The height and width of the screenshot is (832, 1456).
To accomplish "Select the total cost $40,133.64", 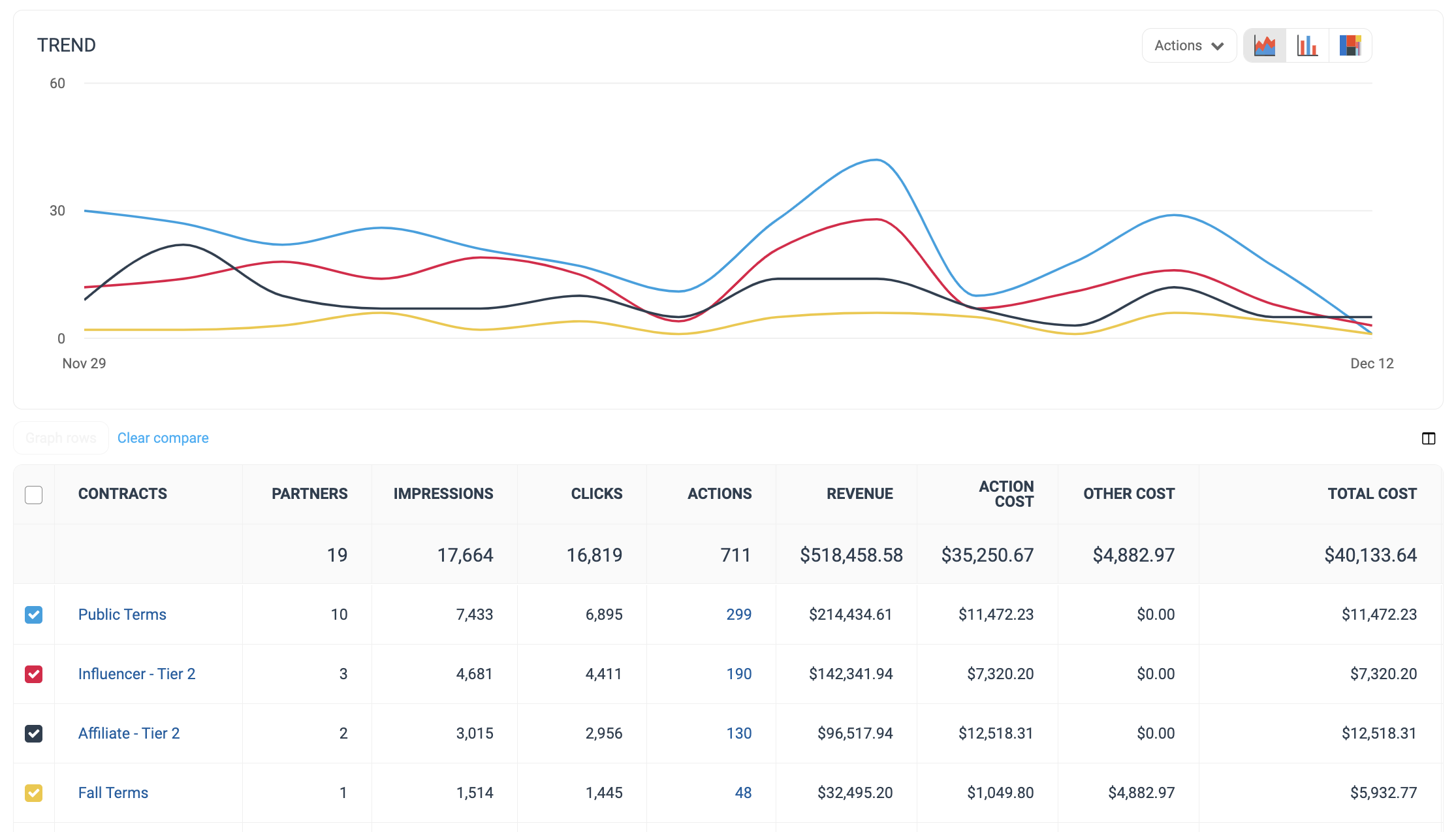I will pyautogui.click(x=1370, y=555).
